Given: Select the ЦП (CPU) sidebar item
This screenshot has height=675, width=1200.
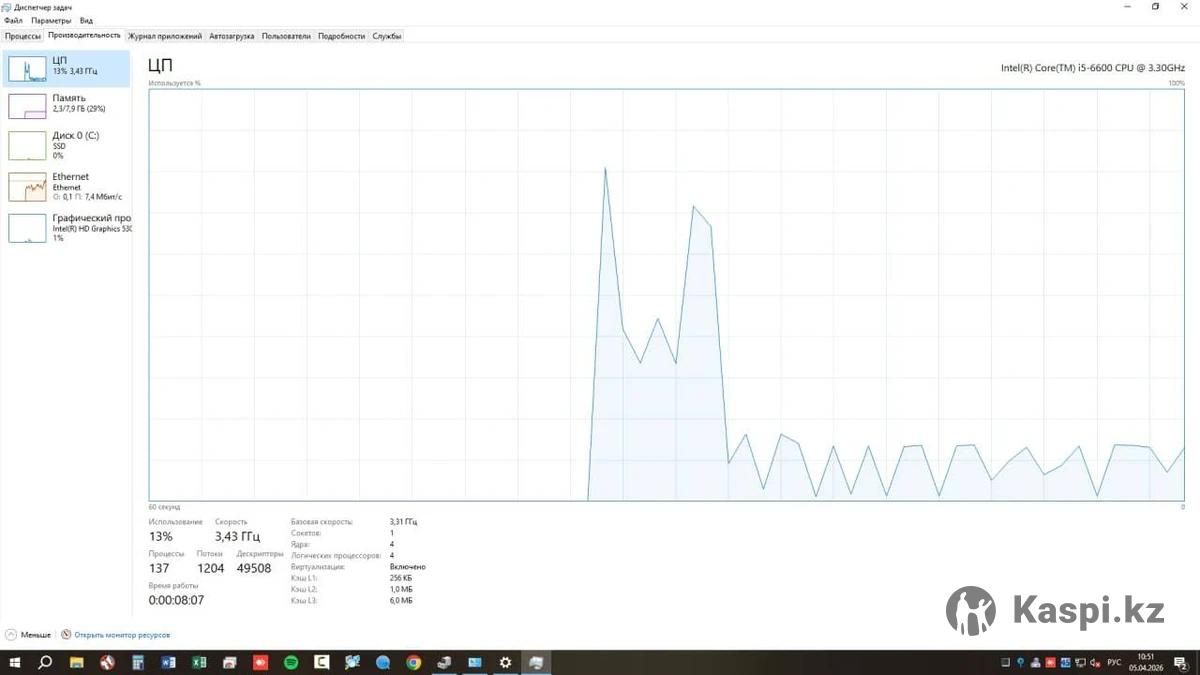Looking at the screenshot, I should pos(66,68).
